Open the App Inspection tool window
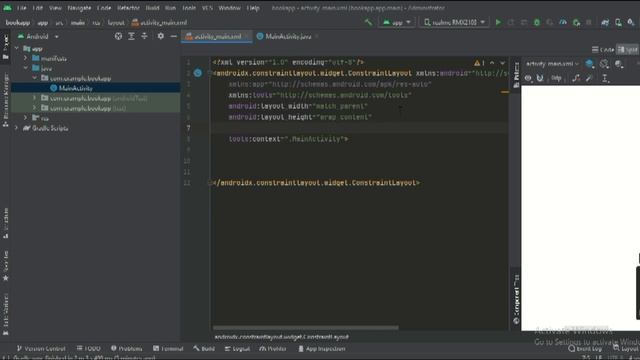Screen dimensions: 640x360 322,349
